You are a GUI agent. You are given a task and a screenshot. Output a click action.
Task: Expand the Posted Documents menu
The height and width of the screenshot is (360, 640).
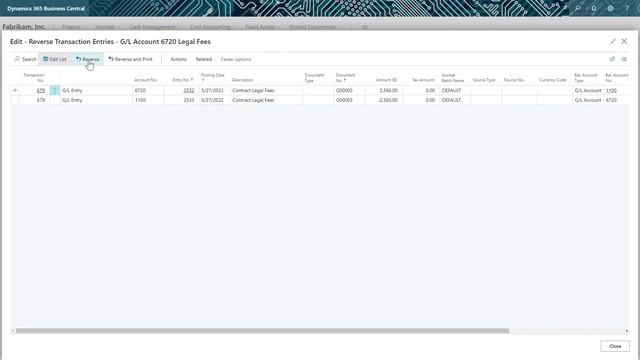tap(314, 27)
